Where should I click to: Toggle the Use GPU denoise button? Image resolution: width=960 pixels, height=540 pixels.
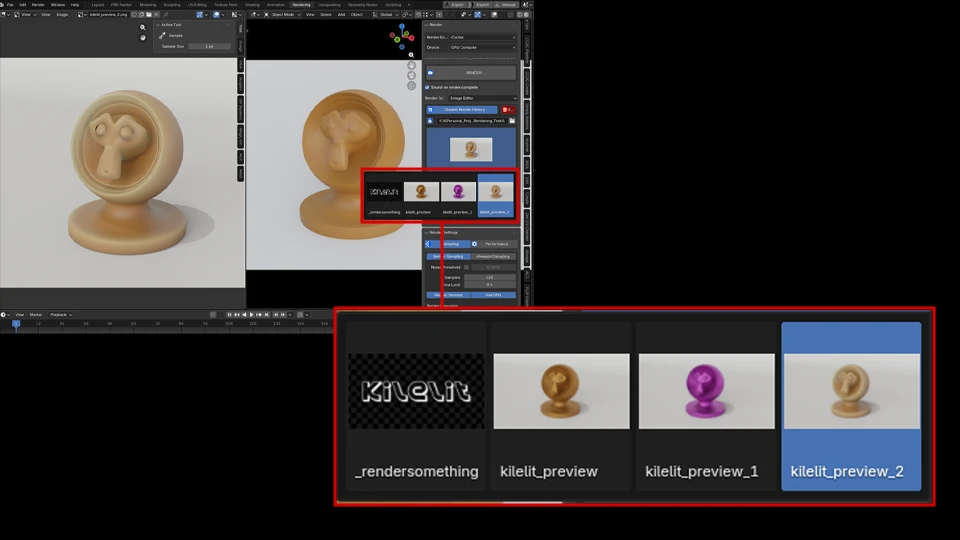(493, 295)
